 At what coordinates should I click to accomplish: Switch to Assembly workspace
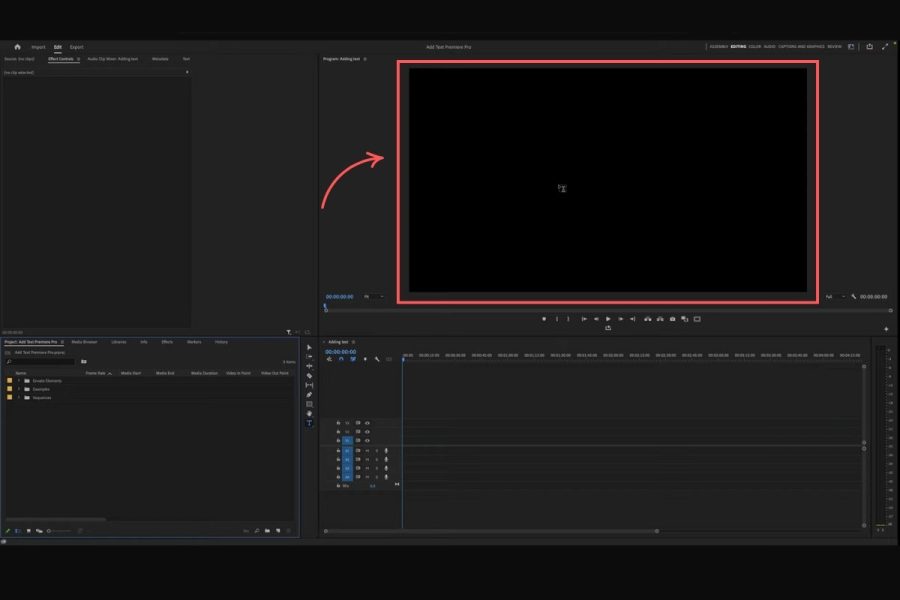coord(719,47)
